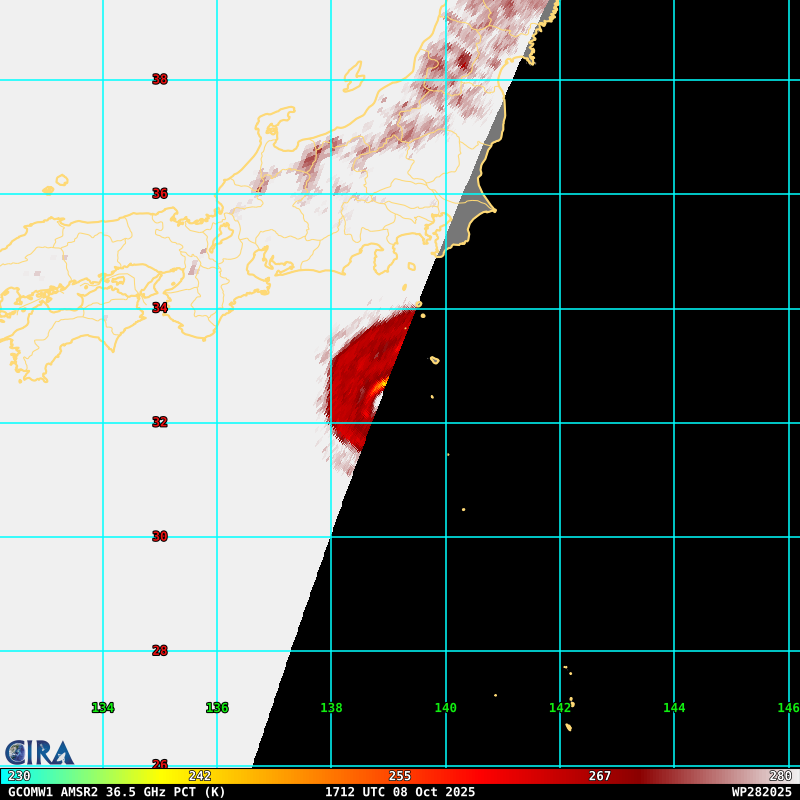Select the 140 longitude label
800x800 pixels.
pyautogui.click(x=445, y=708)
